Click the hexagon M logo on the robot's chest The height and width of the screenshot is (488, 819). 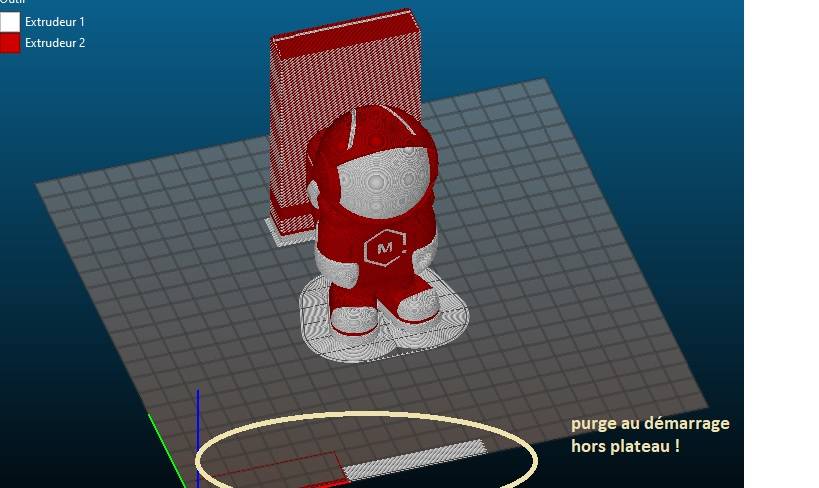coord(385,248)
